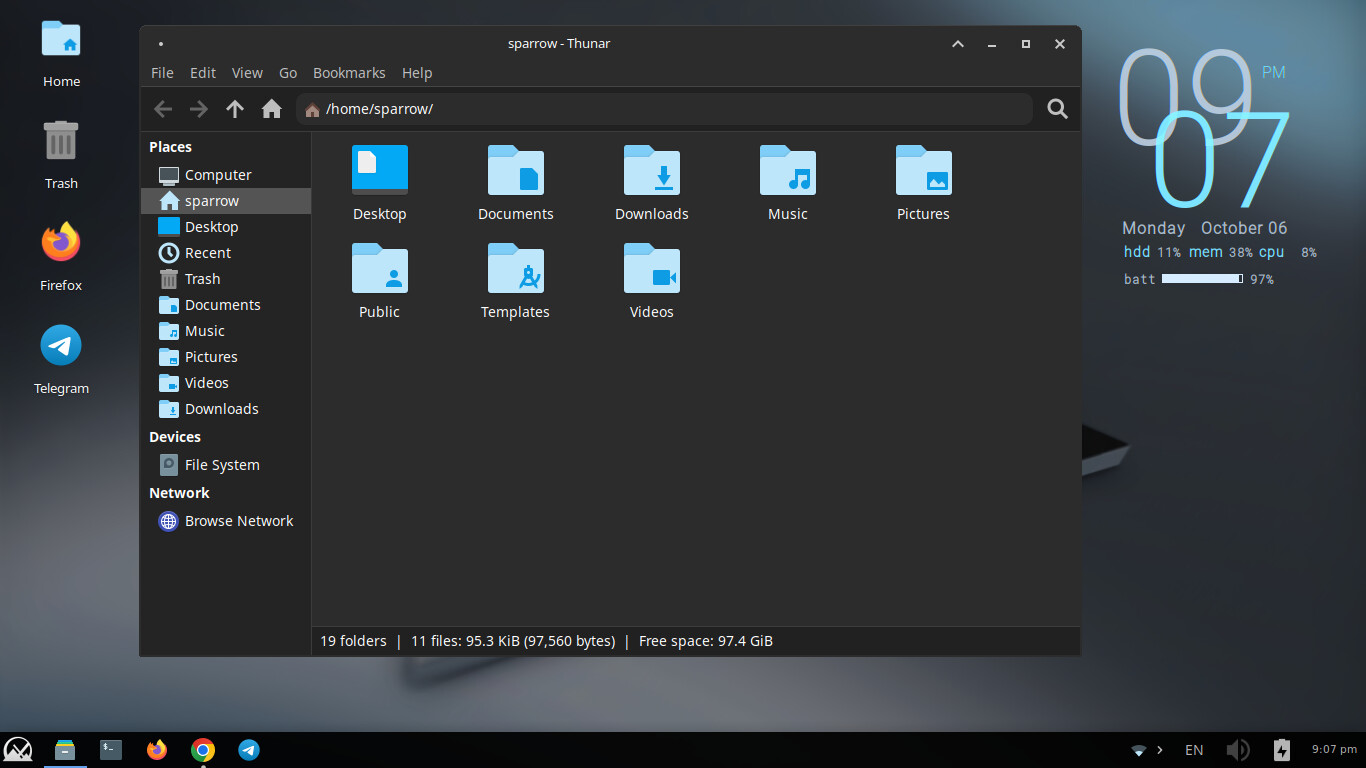Select the Public folder icon

click(x=380, y=269)
